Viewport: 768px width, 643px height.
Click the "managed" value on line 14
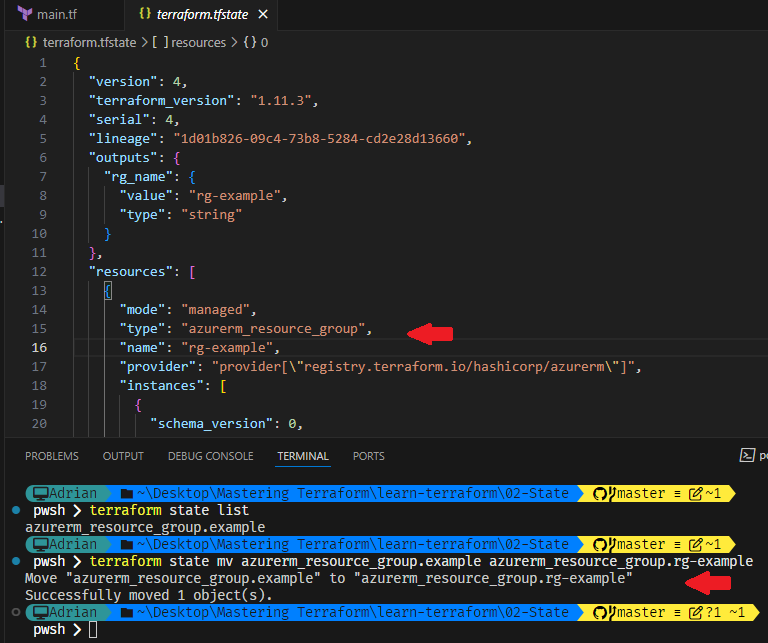pos(216,310)
